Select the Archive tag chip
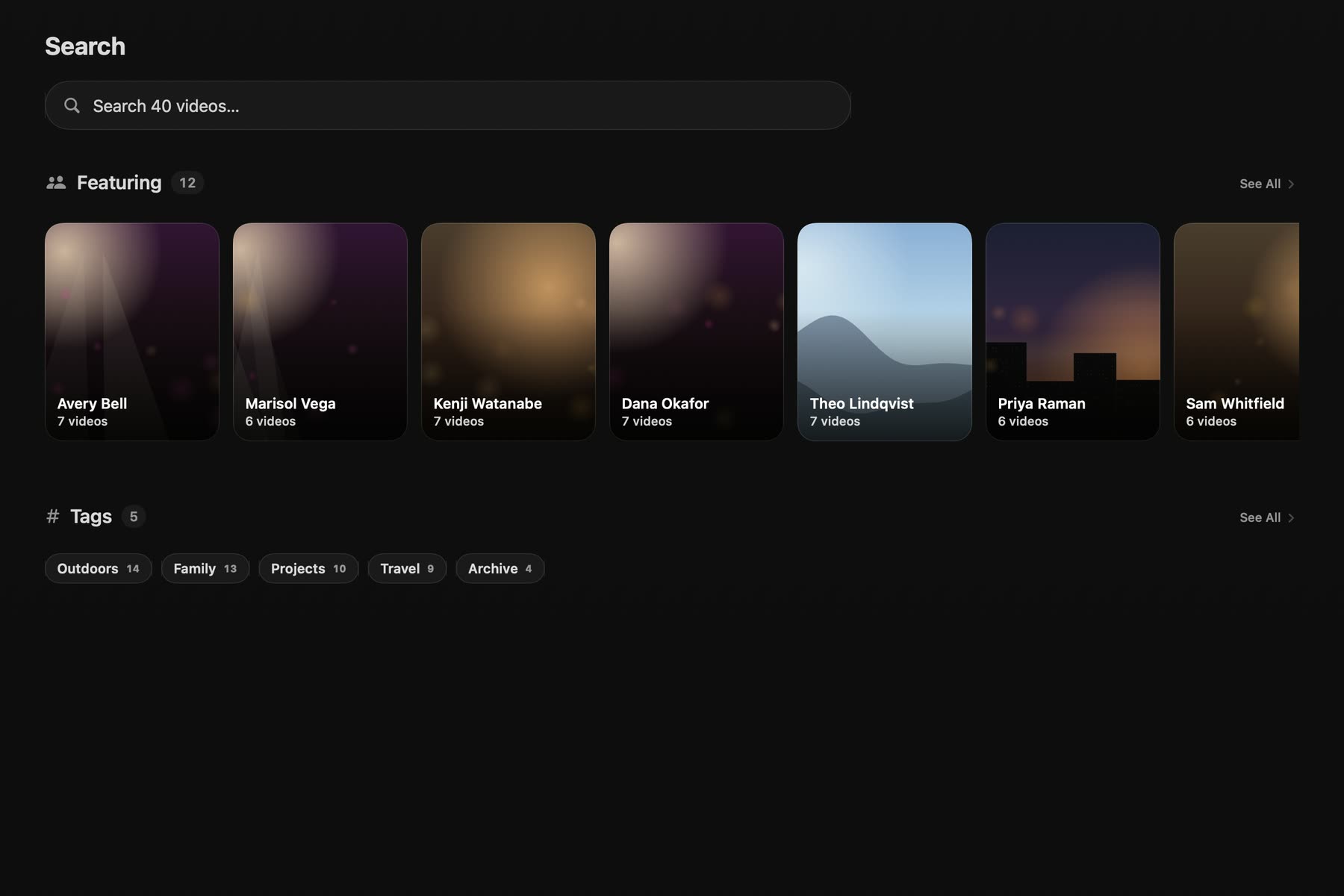 tap(500, 568)
